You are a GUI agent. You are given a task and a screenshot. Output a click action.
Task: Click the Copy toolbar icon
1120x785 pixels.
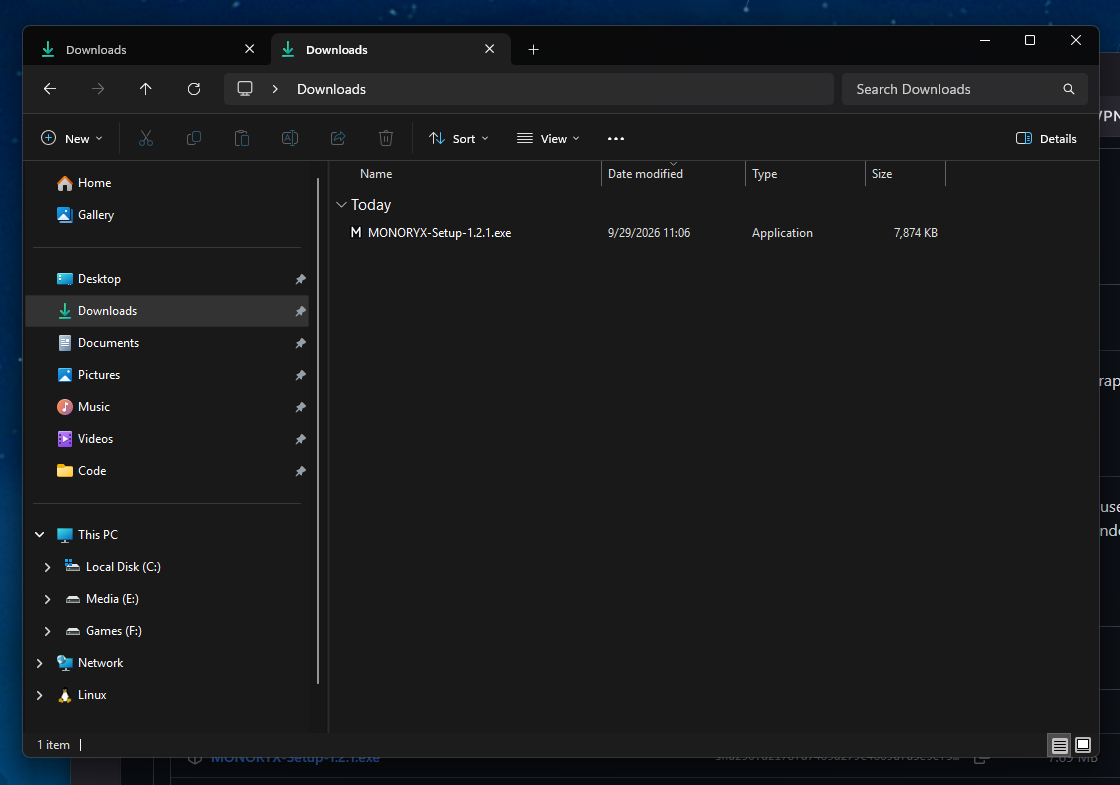(194, 139)
